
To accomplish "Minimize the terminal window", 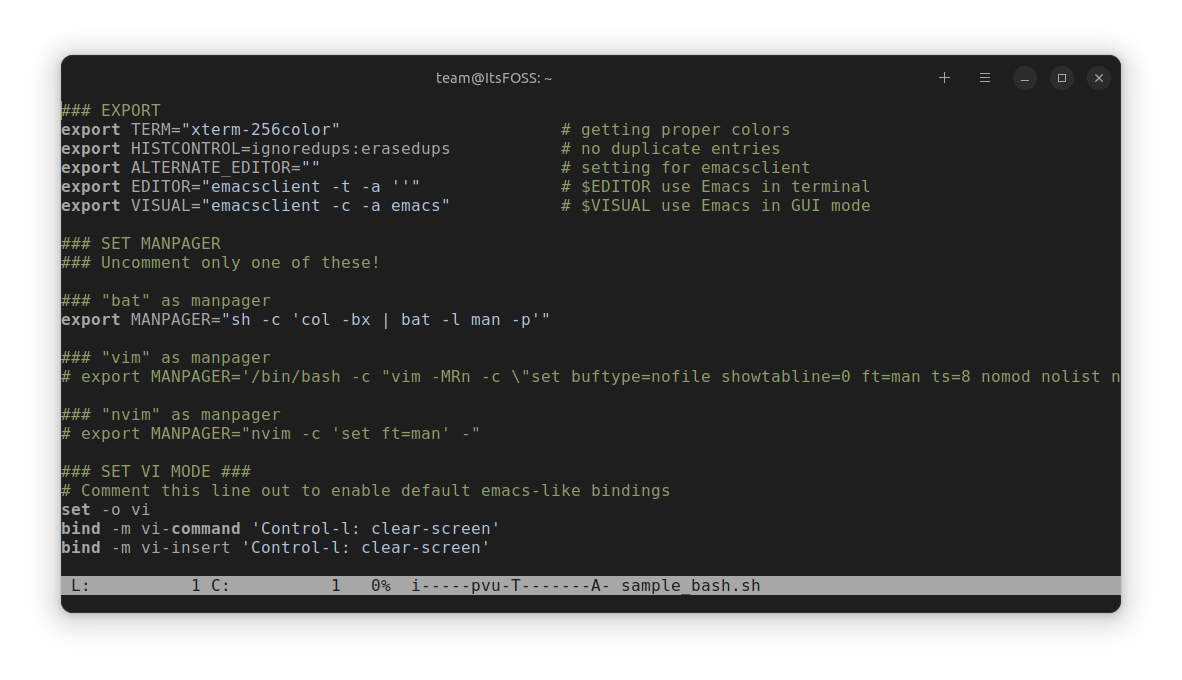I will tap(1024, 78).
